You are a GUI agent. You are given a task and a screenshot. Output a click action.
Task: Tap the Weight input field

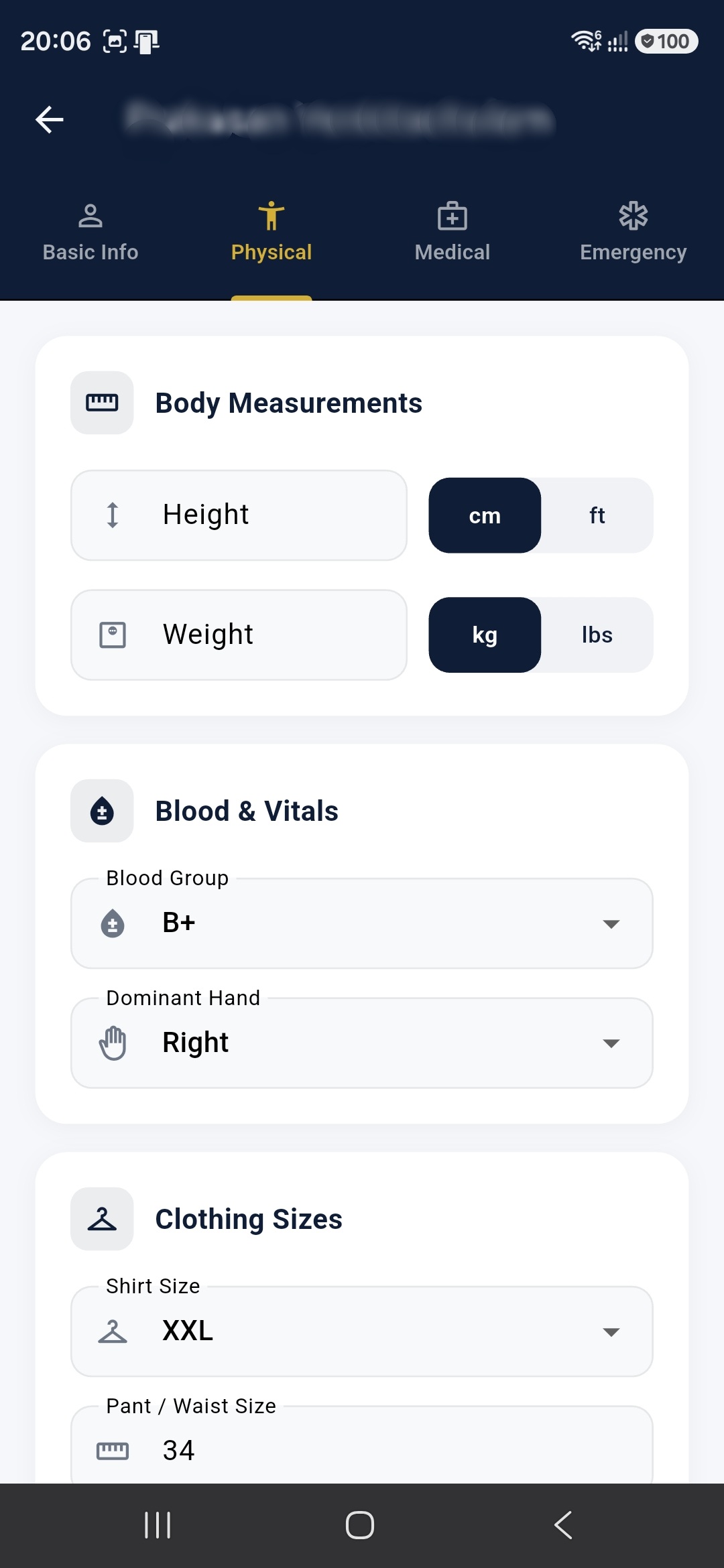coord(239,635)
